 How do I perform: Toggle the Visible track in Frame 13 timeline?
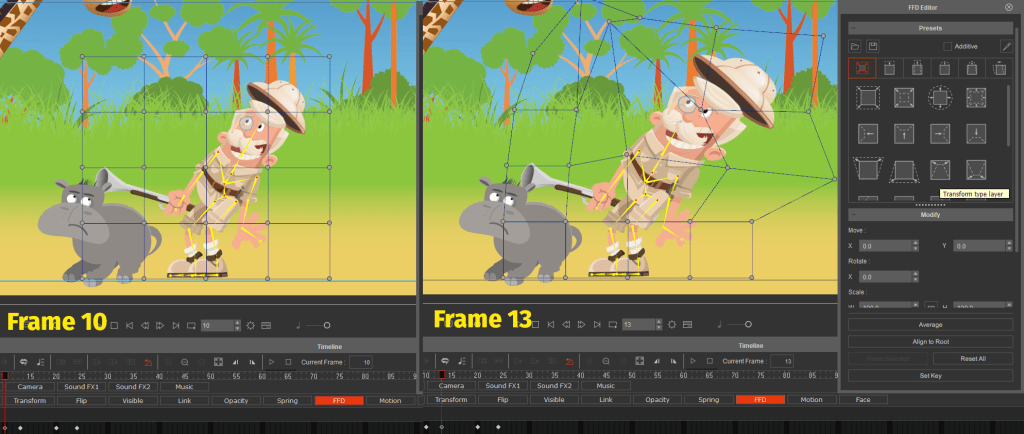(x=554, y=399)
